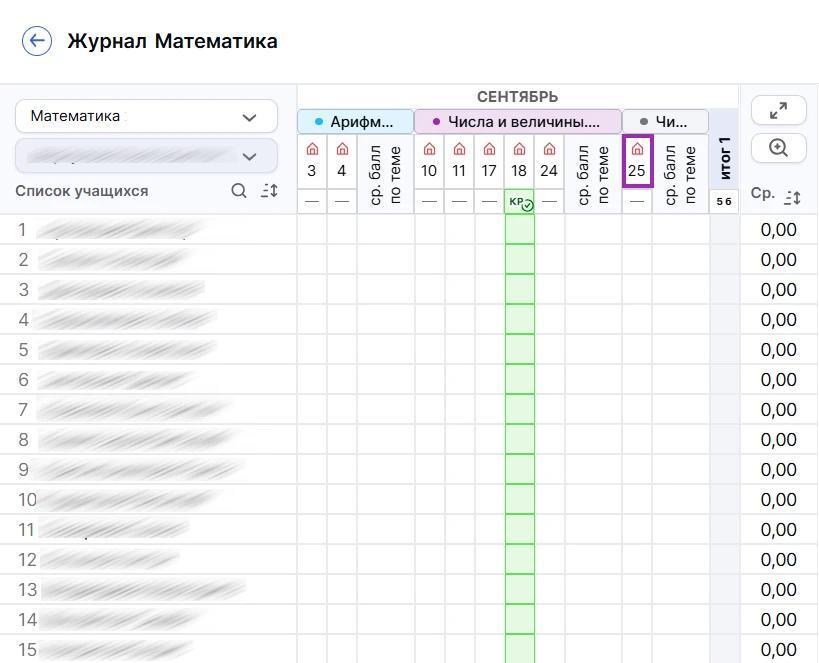Screen dimensions: 819x663
Task: Open the Математика subject dropdown
Action: click(146, 116)
